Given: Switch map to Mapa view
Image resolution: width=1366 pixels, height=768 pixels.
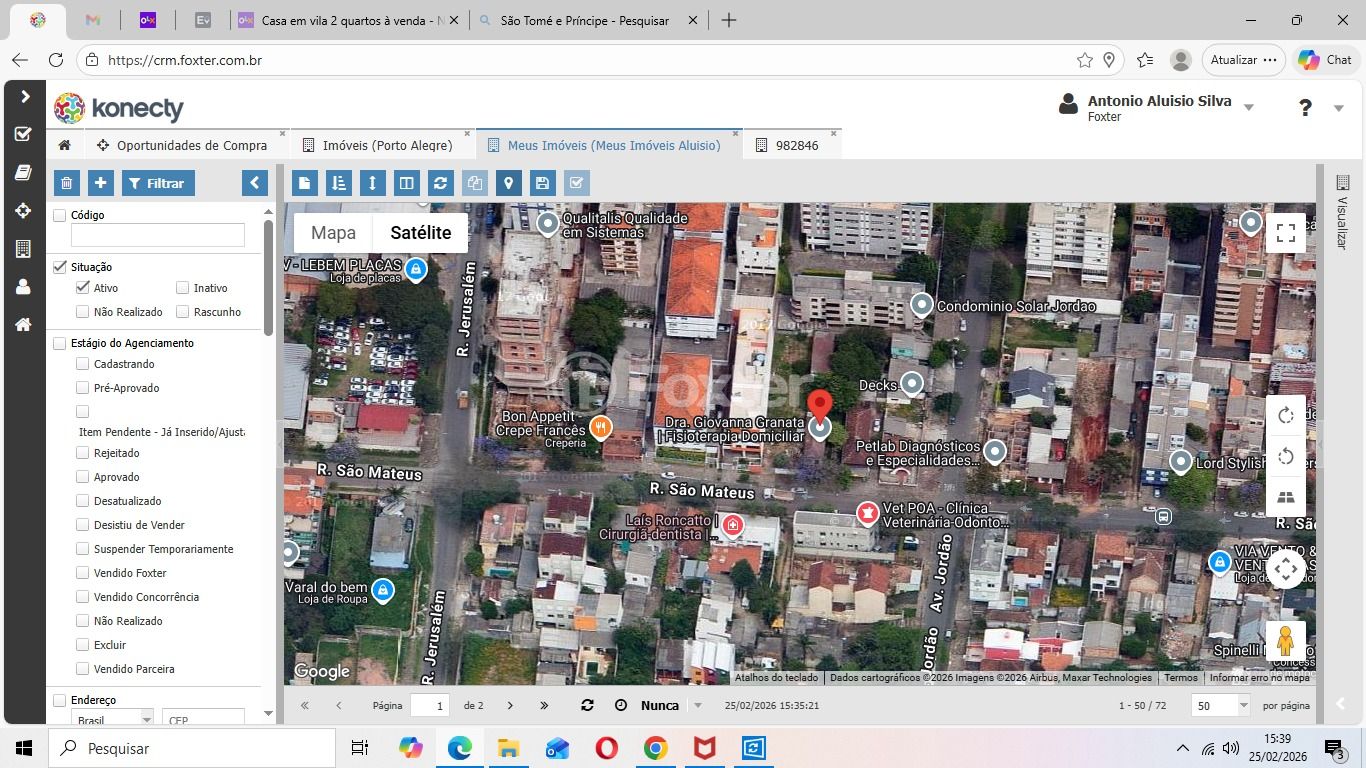Looking at the screenshot, I should coord(333,233).
